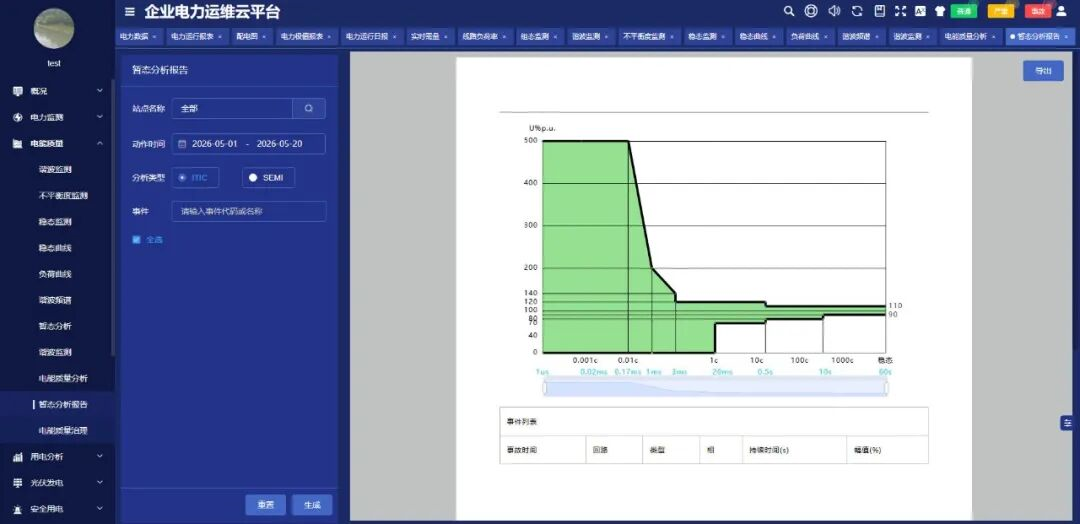This screenshot has width=1080, height=524.
Task: Open the theme shirt icon
Action: point(940,11)
